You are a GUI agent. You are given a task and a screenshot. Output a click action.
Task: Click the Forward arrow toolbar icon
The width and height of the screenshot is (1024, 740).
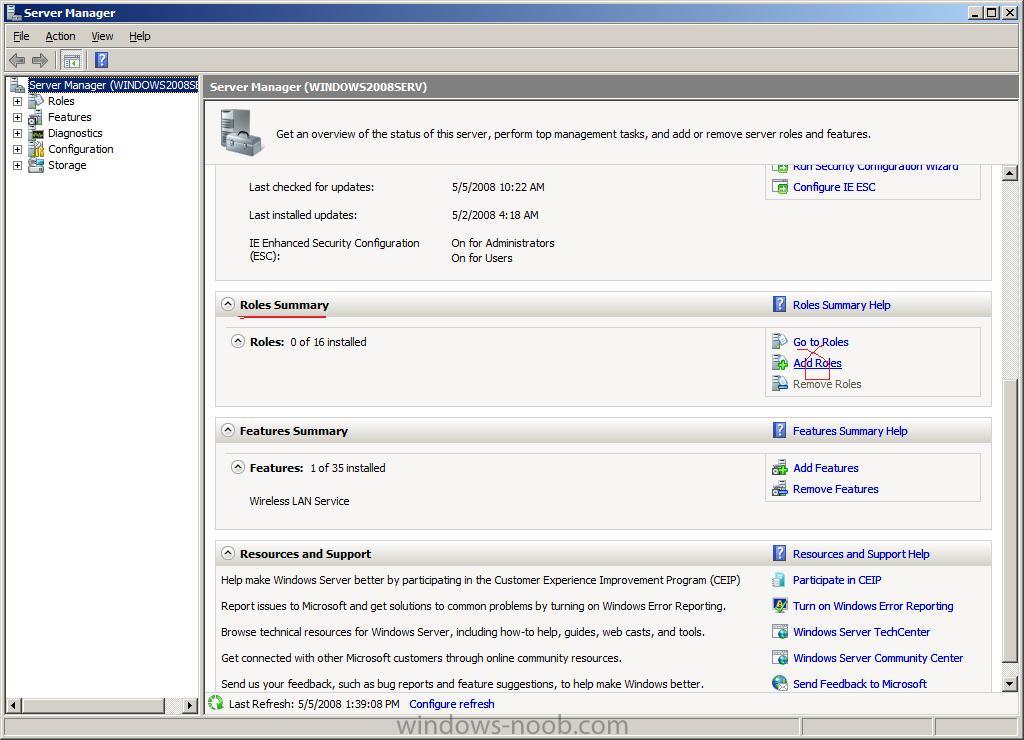(40, 61)
